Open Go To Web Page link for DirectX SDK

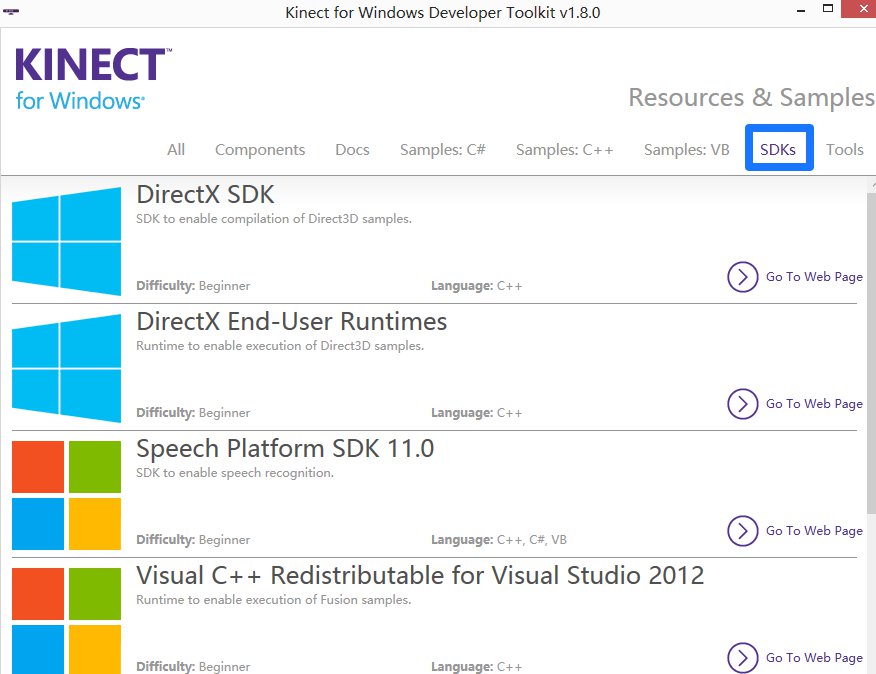(x=814, y=277)
